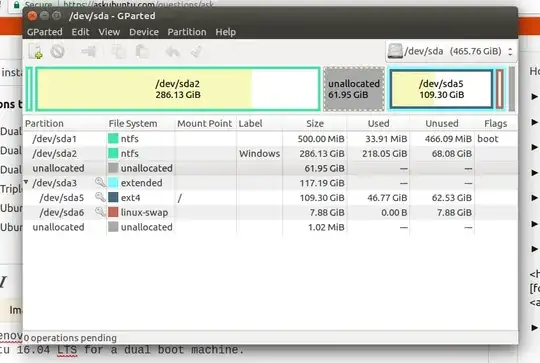Click the ntfs color swatch on /dev/sda1 row
The image size is (540, 363).
point(113,138)
